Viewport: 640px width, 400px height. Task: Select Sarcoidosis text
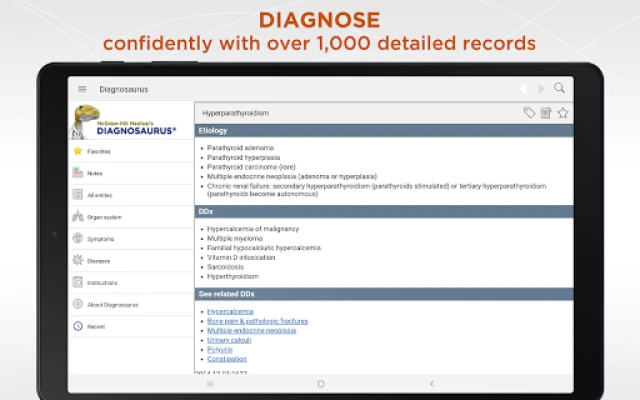(225, 267)
